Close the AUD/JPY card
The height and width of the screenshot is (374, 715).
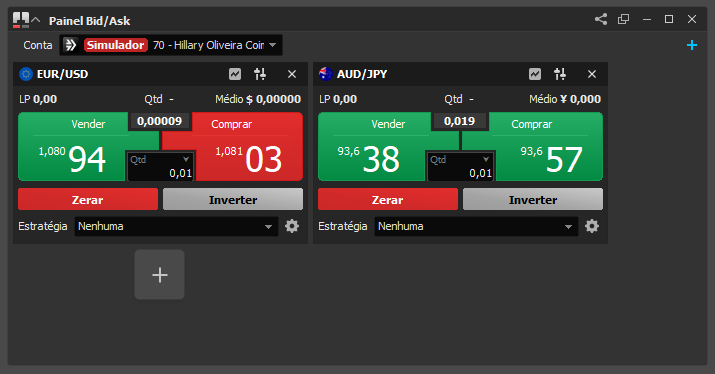[592, 74]
